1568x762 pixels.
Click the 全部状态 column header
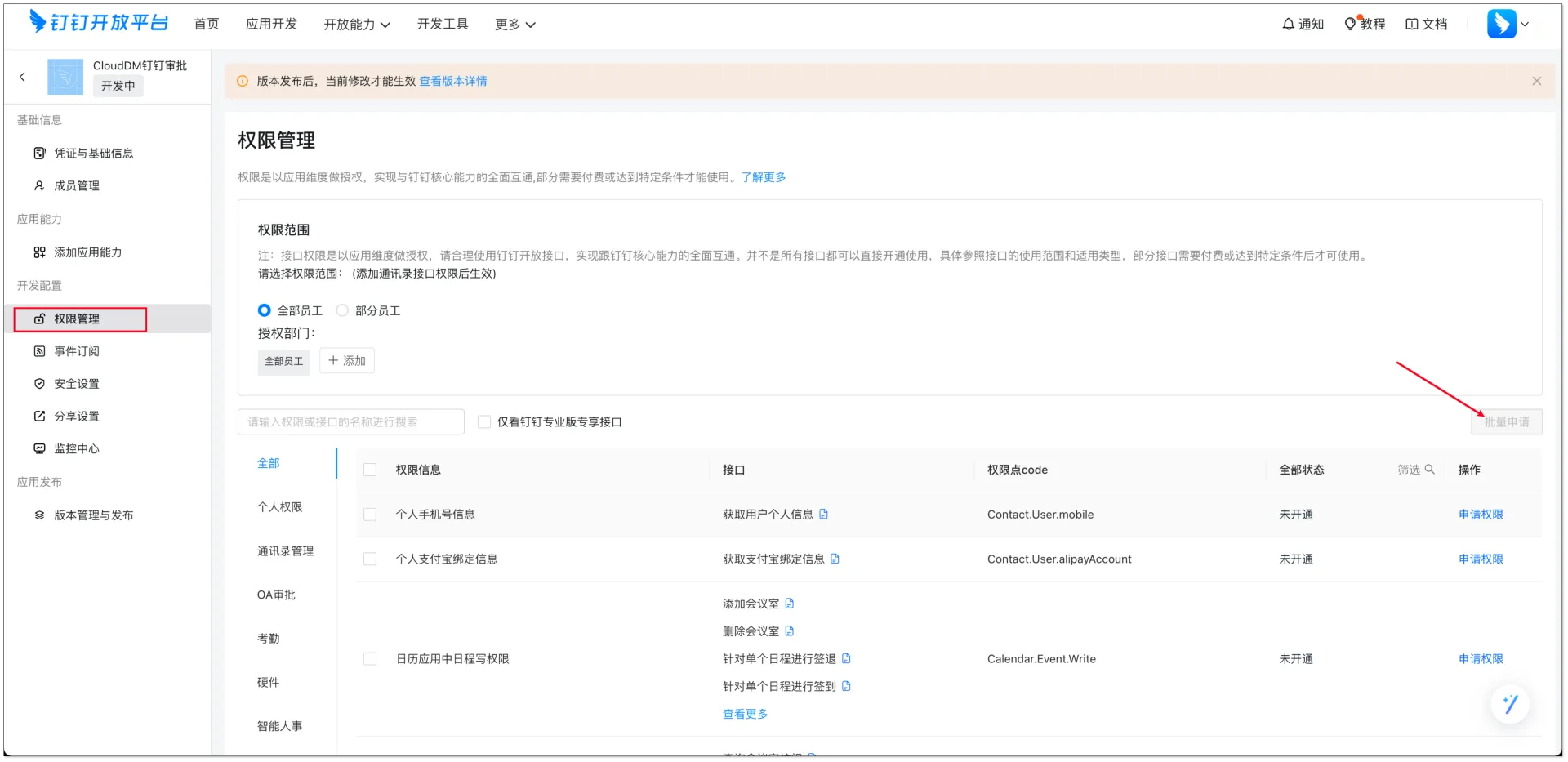tap(1302, 470)
